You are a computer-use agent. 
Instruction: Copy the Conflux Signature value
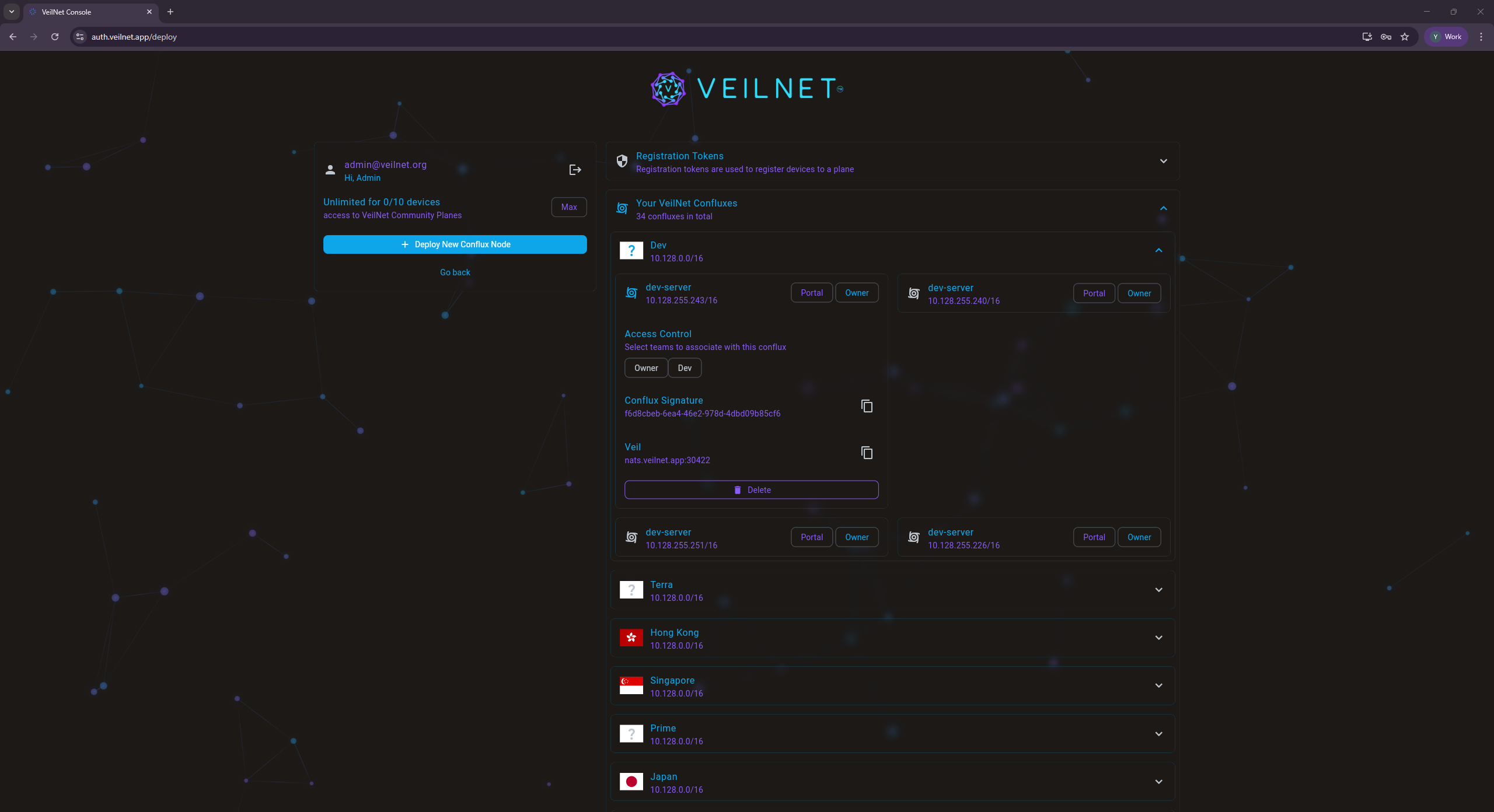click(x=867, y=406)
